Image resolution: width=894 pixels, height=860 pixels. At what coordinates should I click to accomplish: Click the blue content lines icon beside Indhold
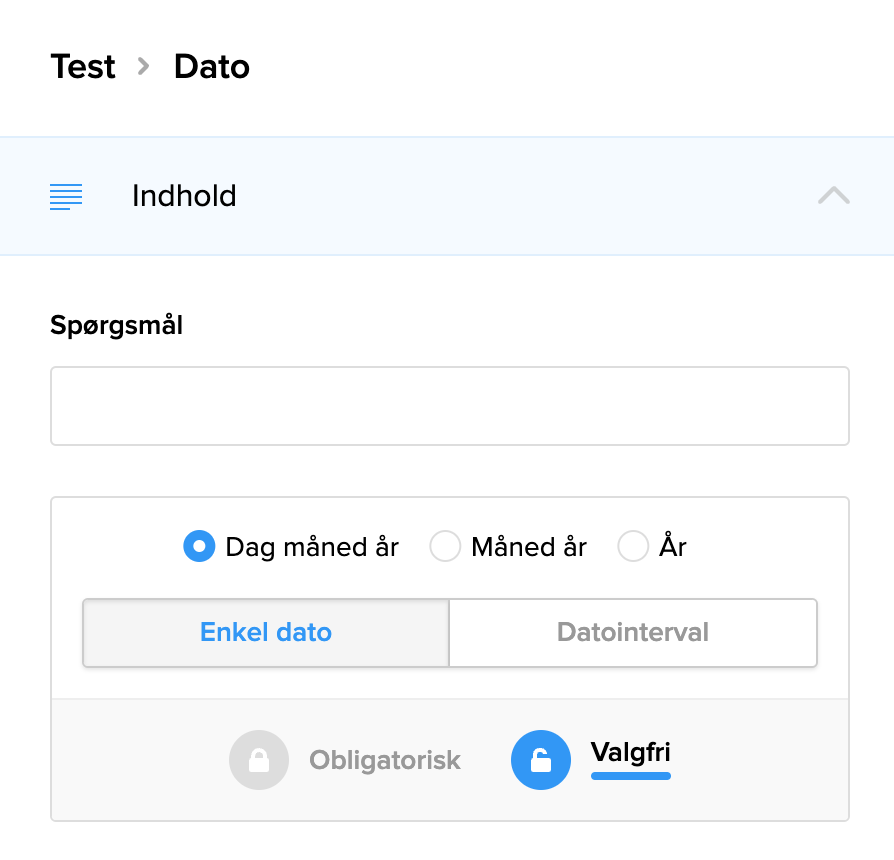pyautogui.click(x=65, y=196)
